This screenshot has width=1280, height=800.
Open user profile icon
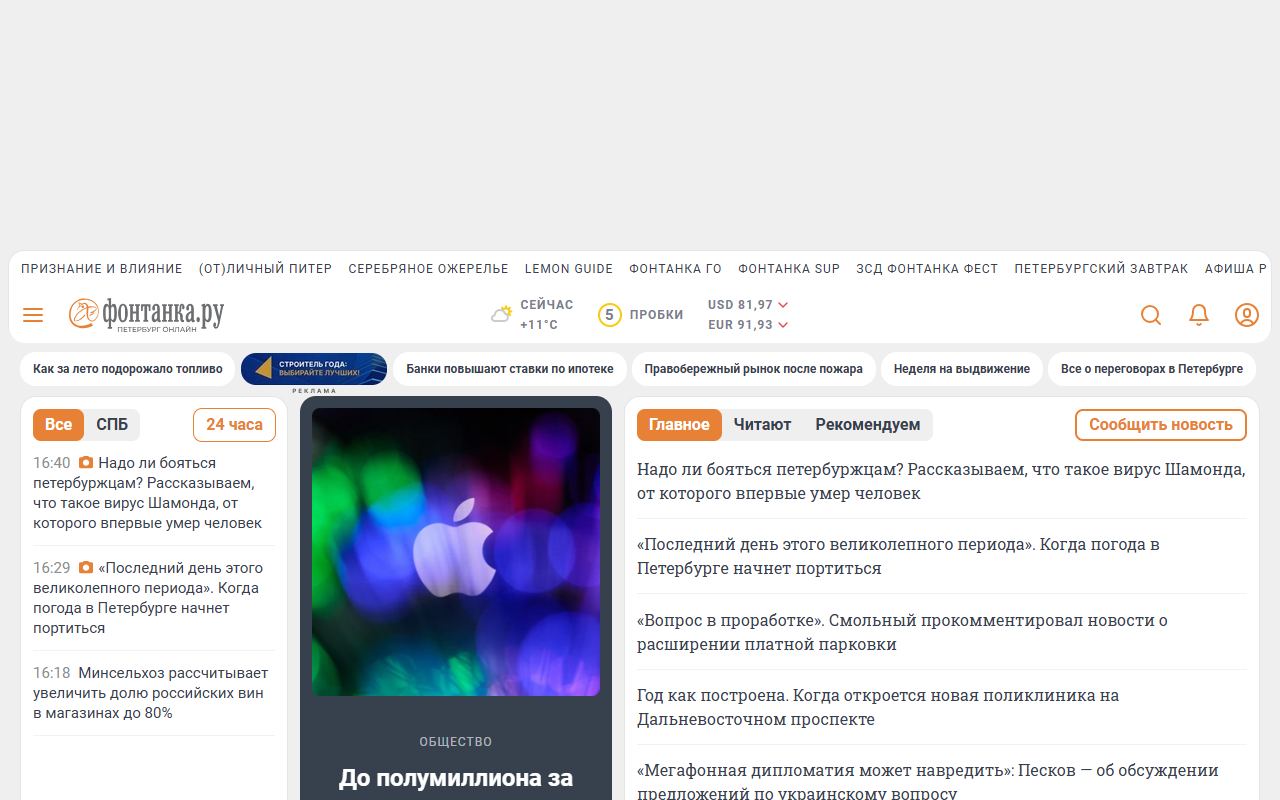click(1247, 315)
